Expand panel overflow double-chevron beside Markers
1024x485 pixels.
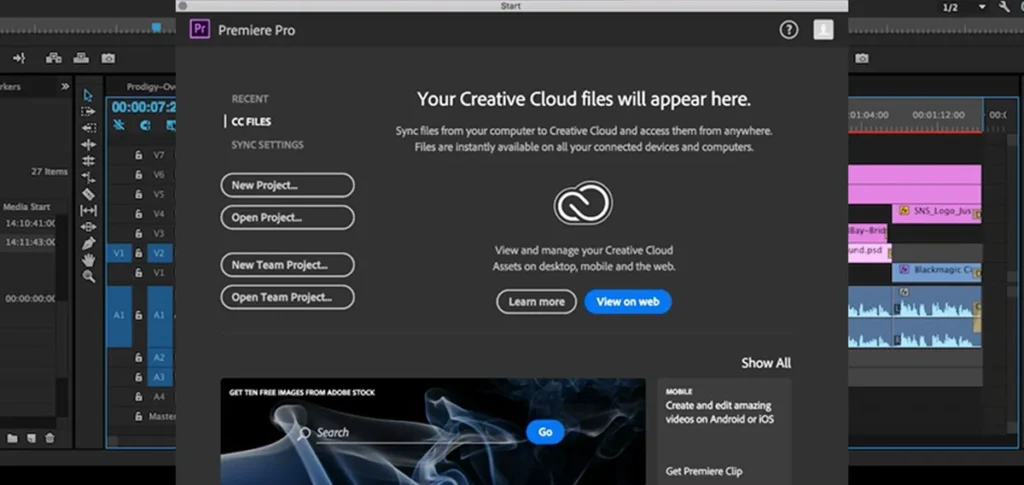pyautogui.click(x=65, y=86)
